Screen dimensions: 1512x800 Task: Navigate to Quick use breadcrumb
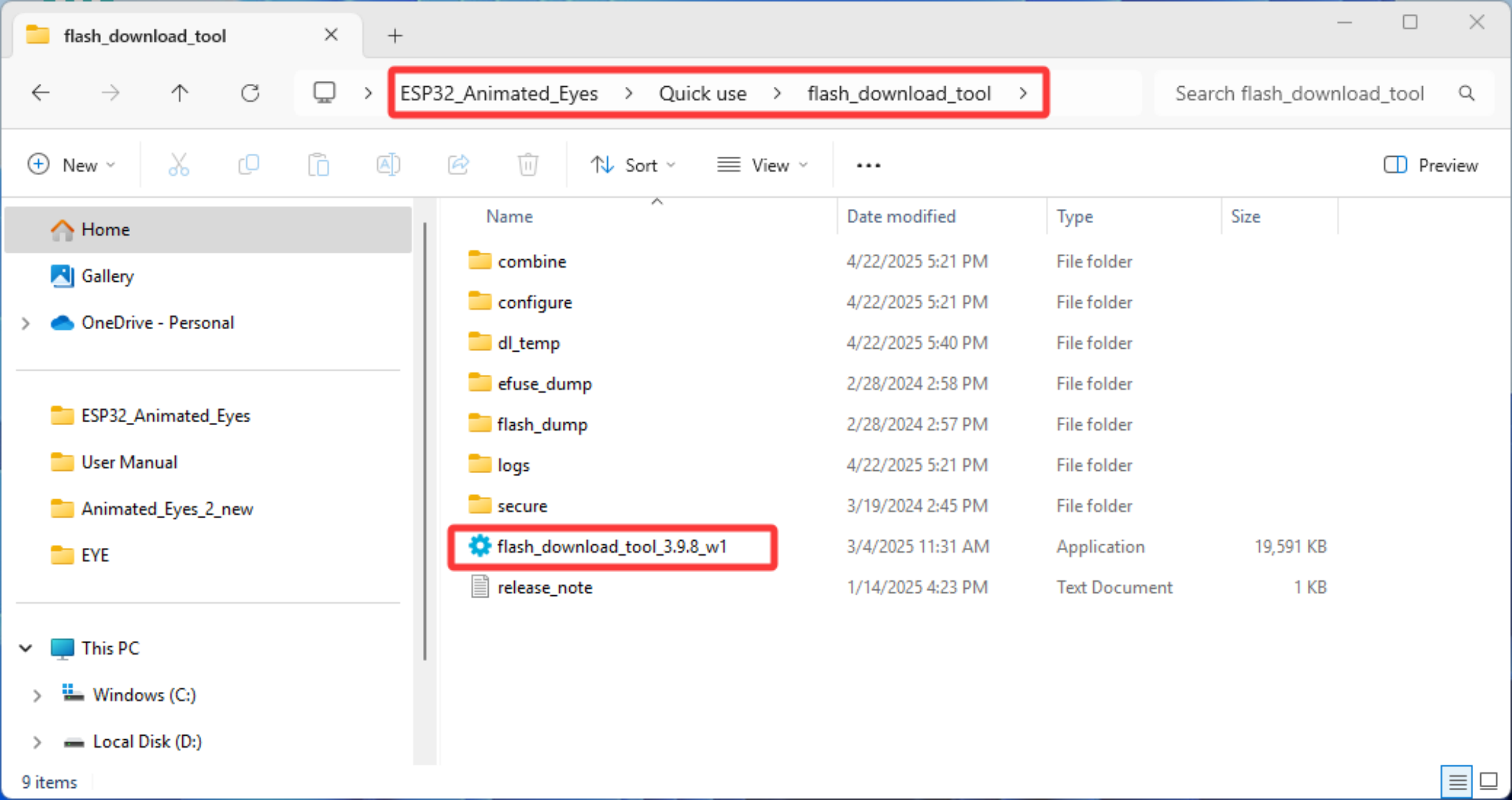point(703,94)
